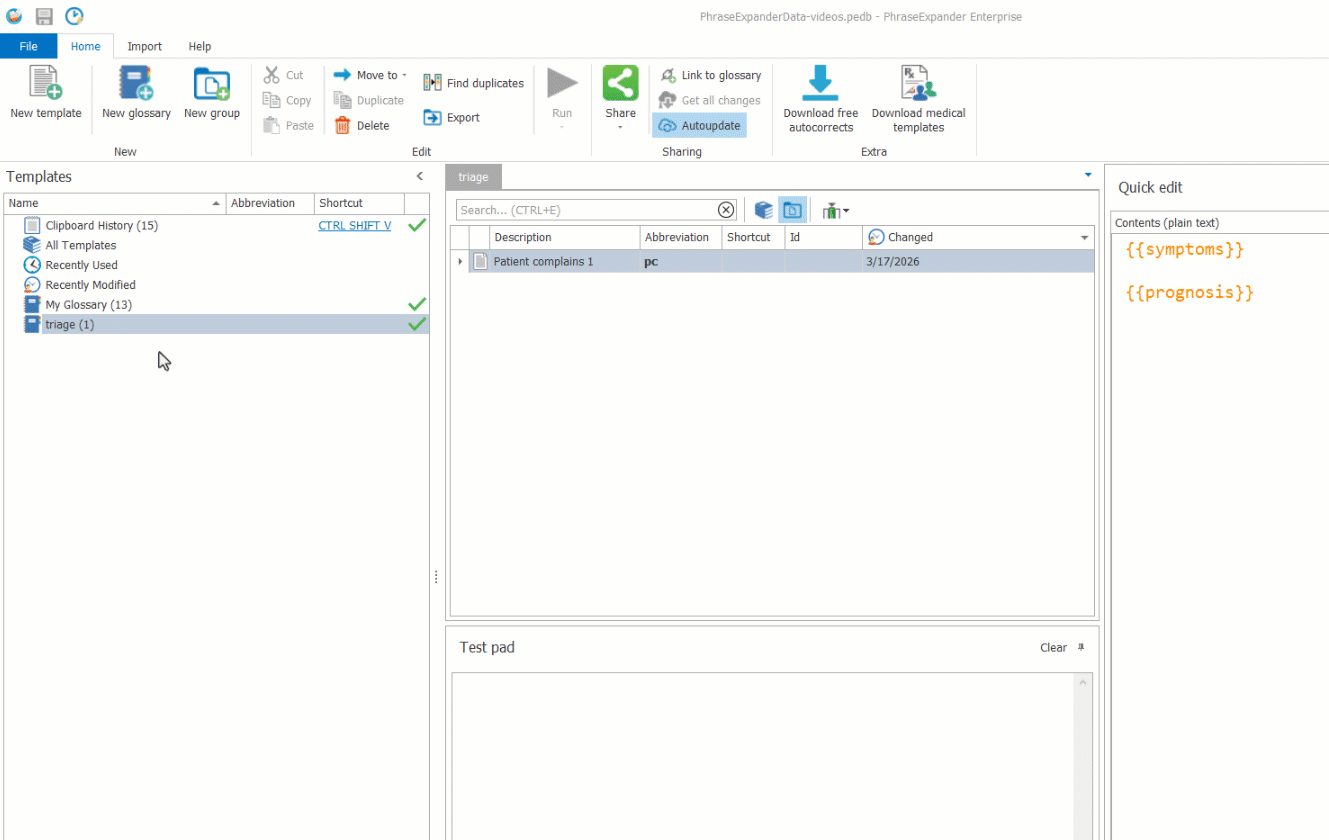Click the {{prognosis}} variable in Quick edit
1329x840 pixels.
(1190, 292)
